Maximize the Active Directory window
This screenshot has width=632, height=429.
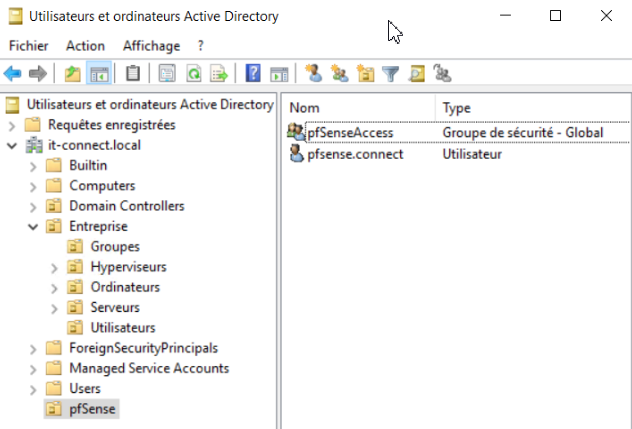pyautogui.click(x=555, y=16)
